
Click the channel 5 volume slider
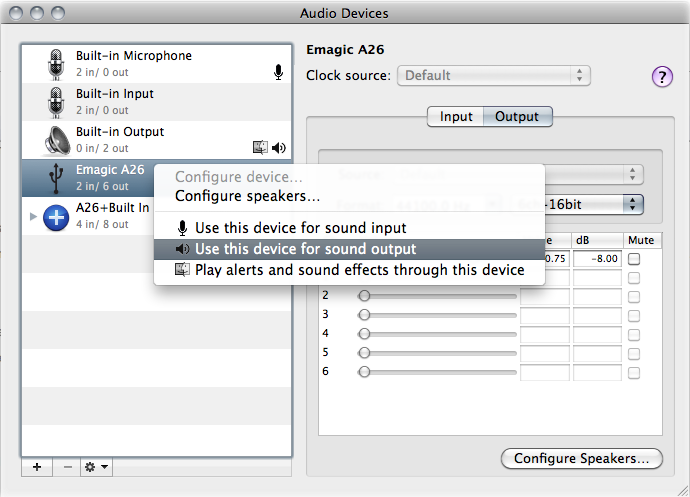437,353
